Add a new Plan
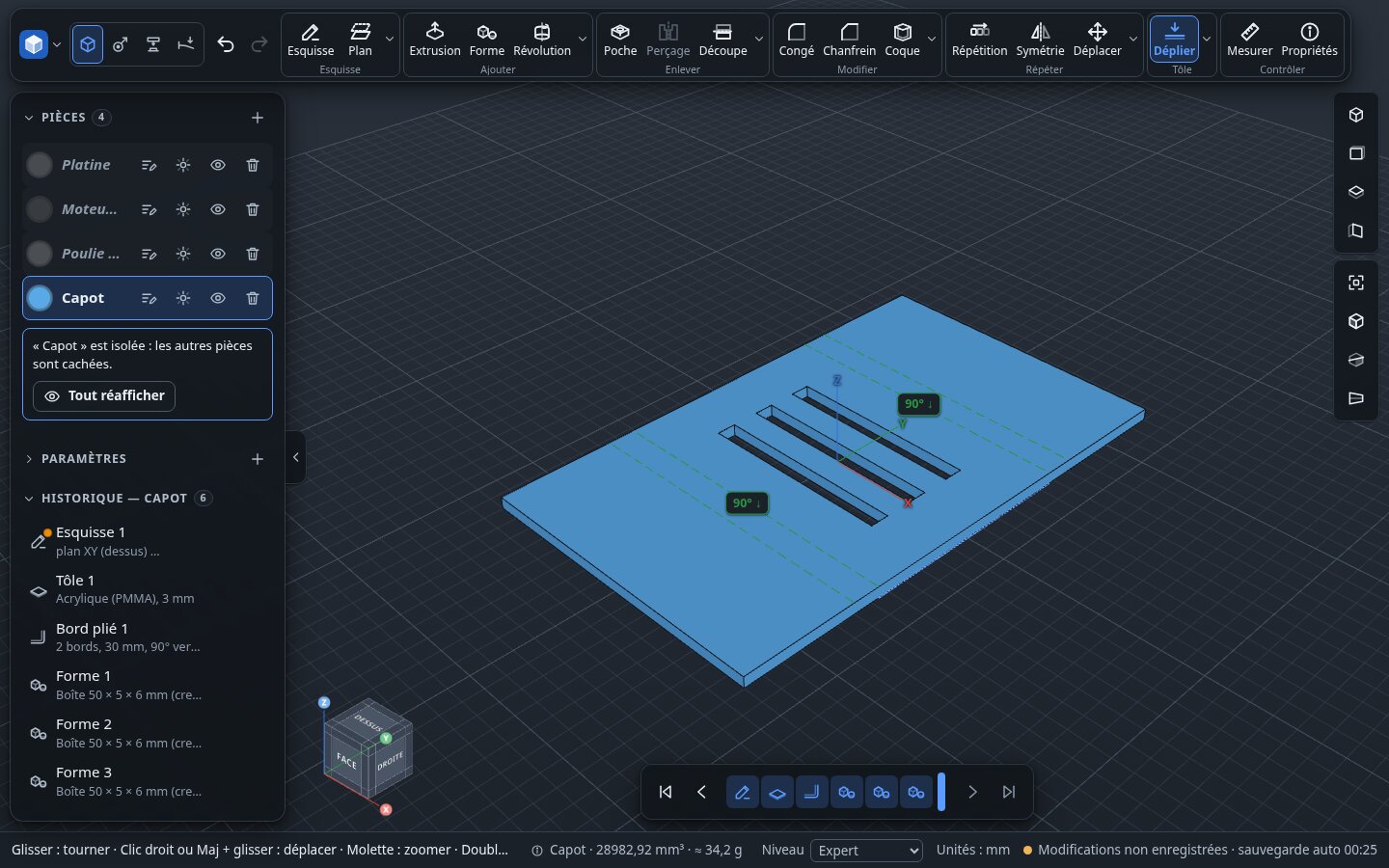 click(360, 40)
